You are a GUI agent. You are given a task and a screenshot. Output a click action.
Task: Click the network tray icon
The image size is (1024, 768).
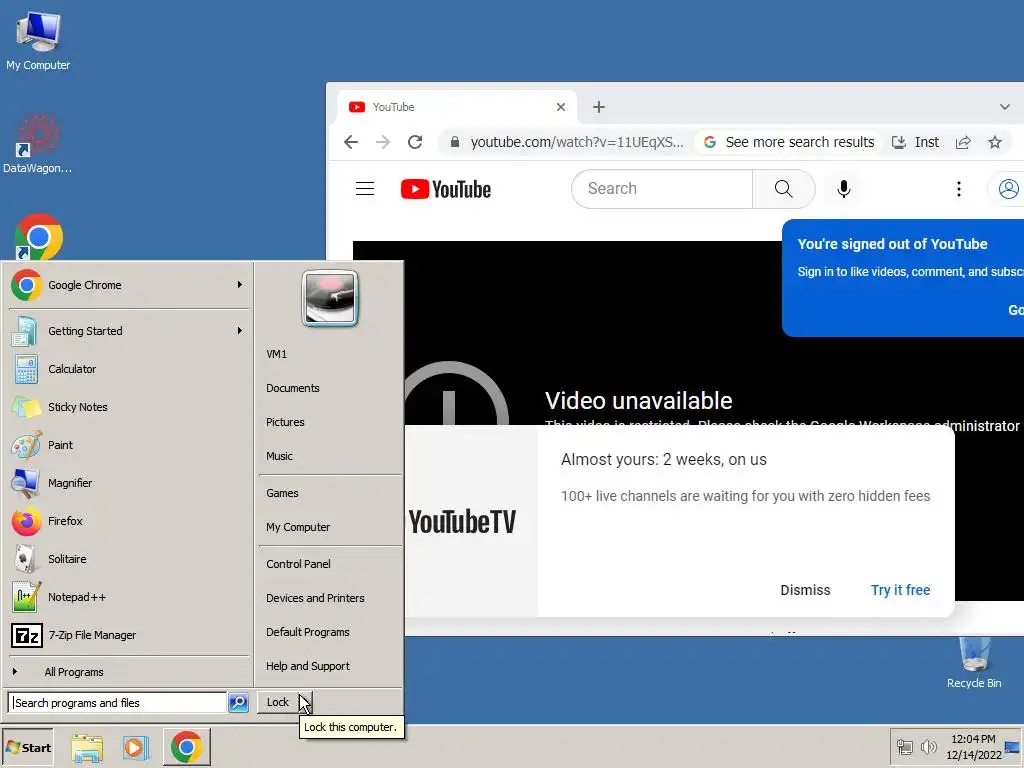click(904, 747)
